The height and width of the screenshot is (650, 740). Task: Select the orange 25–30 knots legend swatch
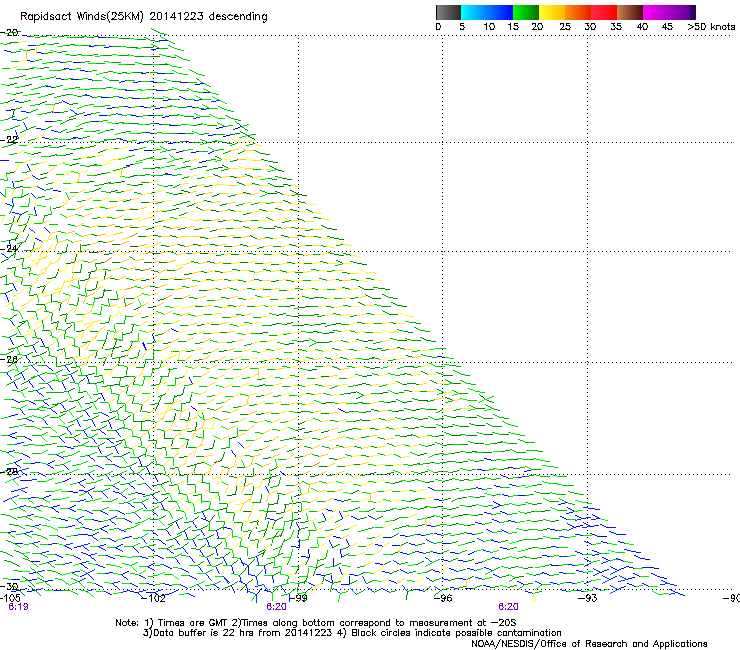coord(578,12)
